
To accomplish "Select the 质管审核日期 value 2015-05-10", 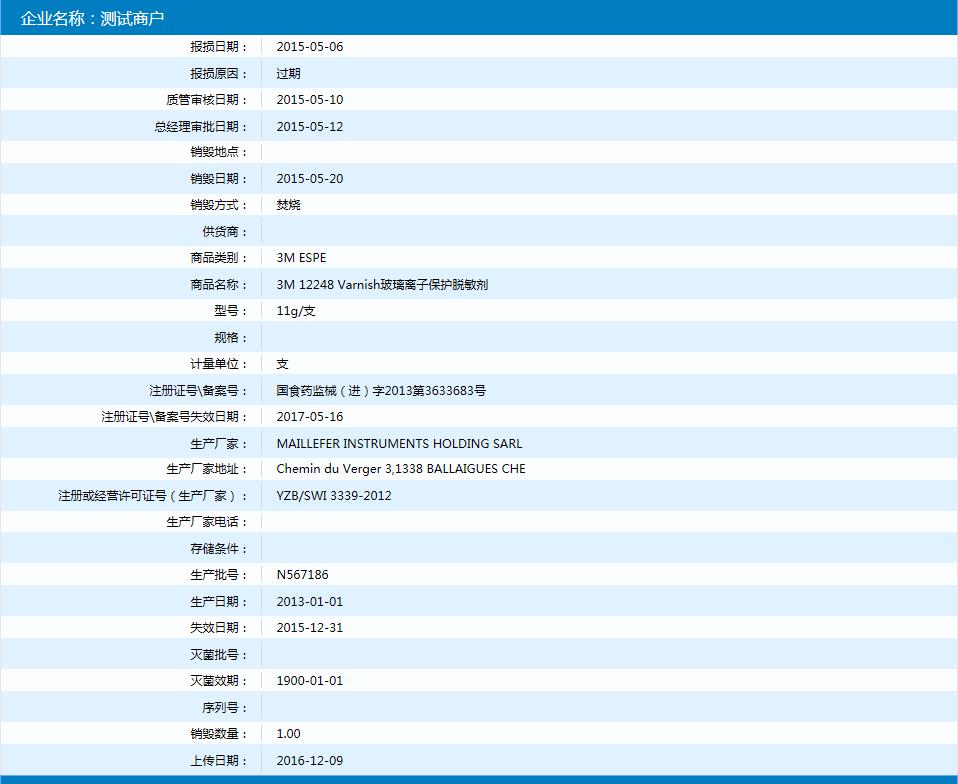I will [x=310, y=100].
